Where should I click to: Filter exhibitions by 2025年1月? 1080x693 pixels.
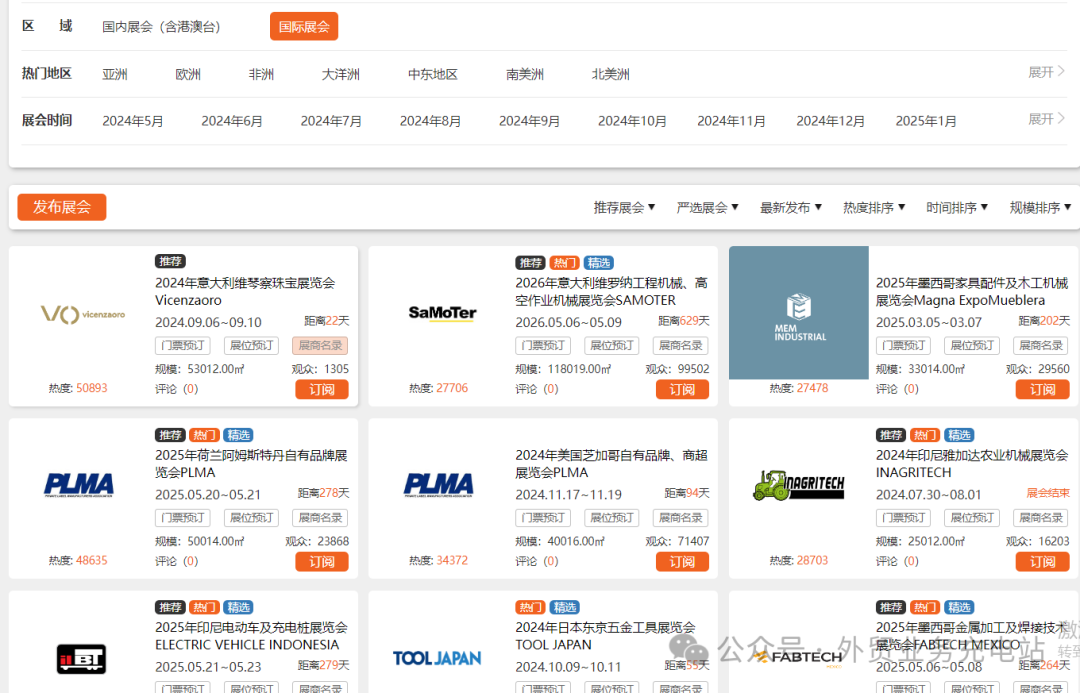pyautogui.click(x=926, y=121)
